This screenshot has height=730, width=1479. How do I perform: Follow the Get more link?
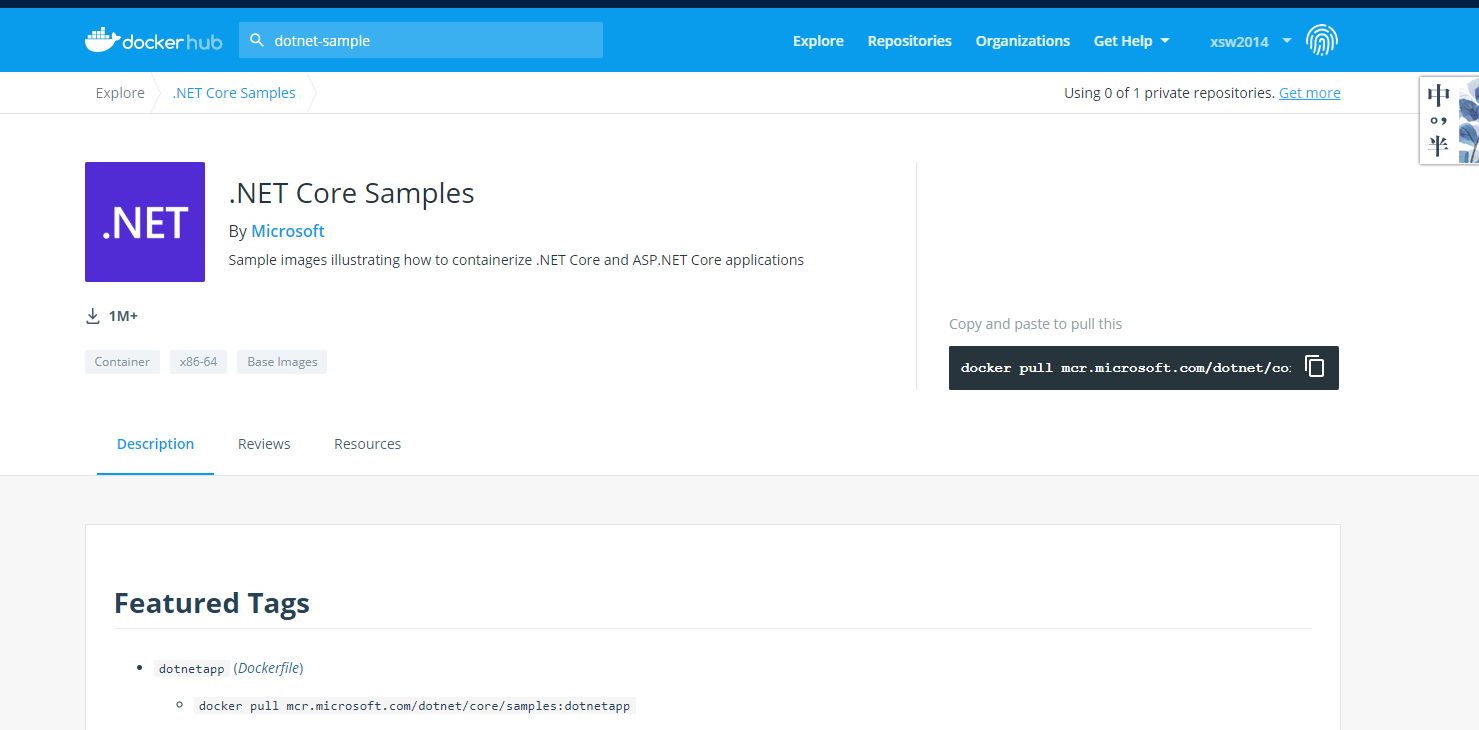[1309, 93]
